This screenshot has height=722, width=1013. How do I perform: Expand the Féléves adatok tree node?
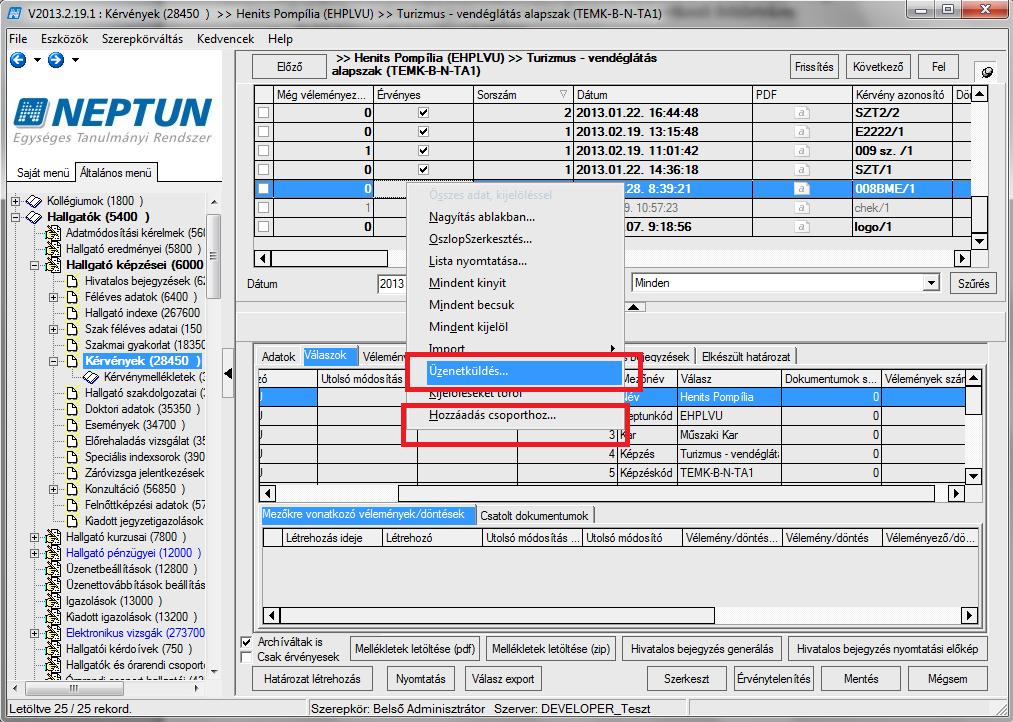tap(54, 297)
